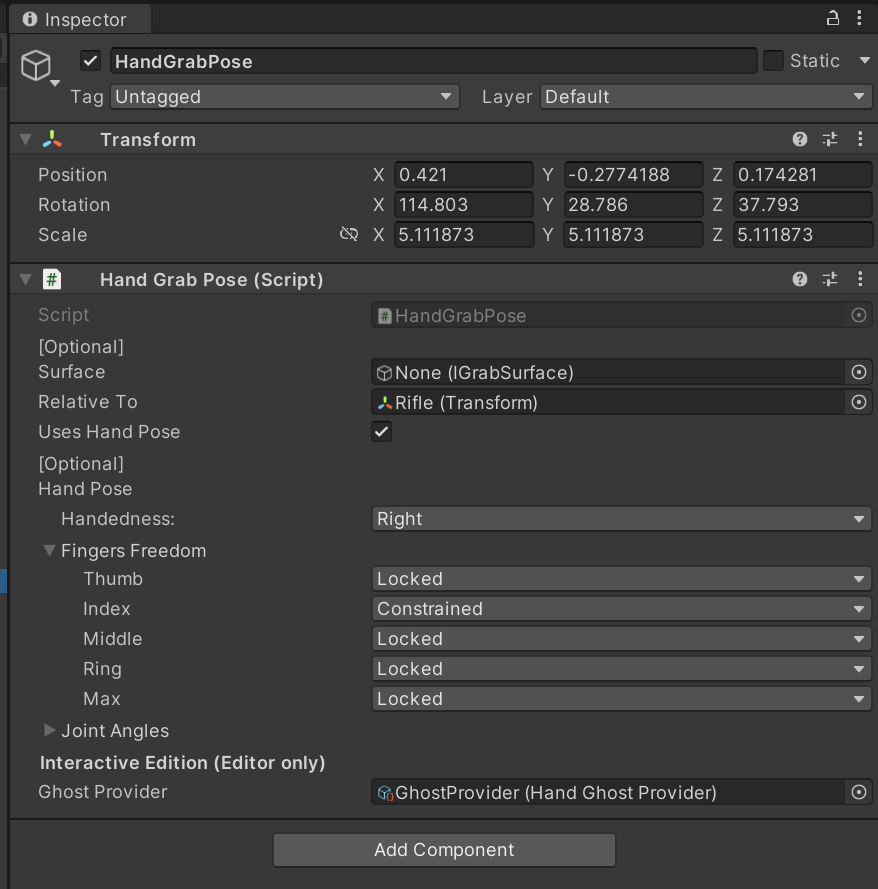This screenshot has width=878, height=889.
Task: Click the Rotation Y field 28.786
Action: click(x=633, y=205)
